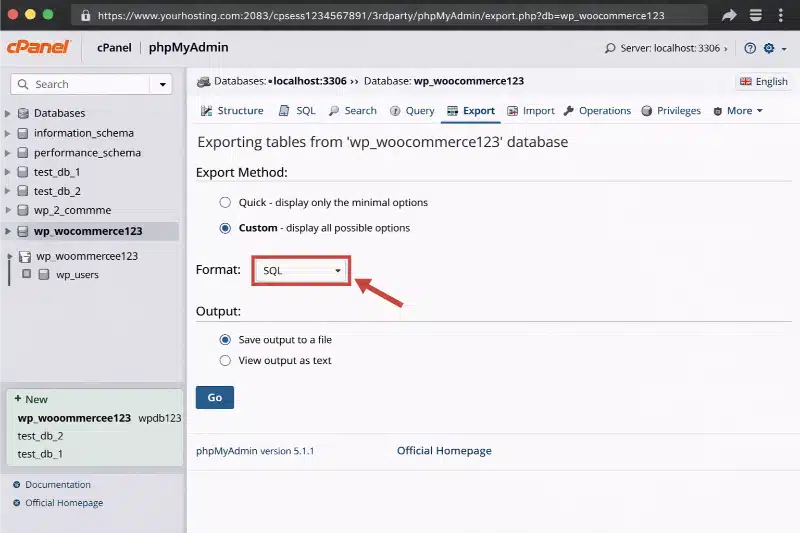The width and height of the screenshot is (800, 533).
Task: Click the wp_wocommerce123 database icon
Action: click(x=22, y=231)
